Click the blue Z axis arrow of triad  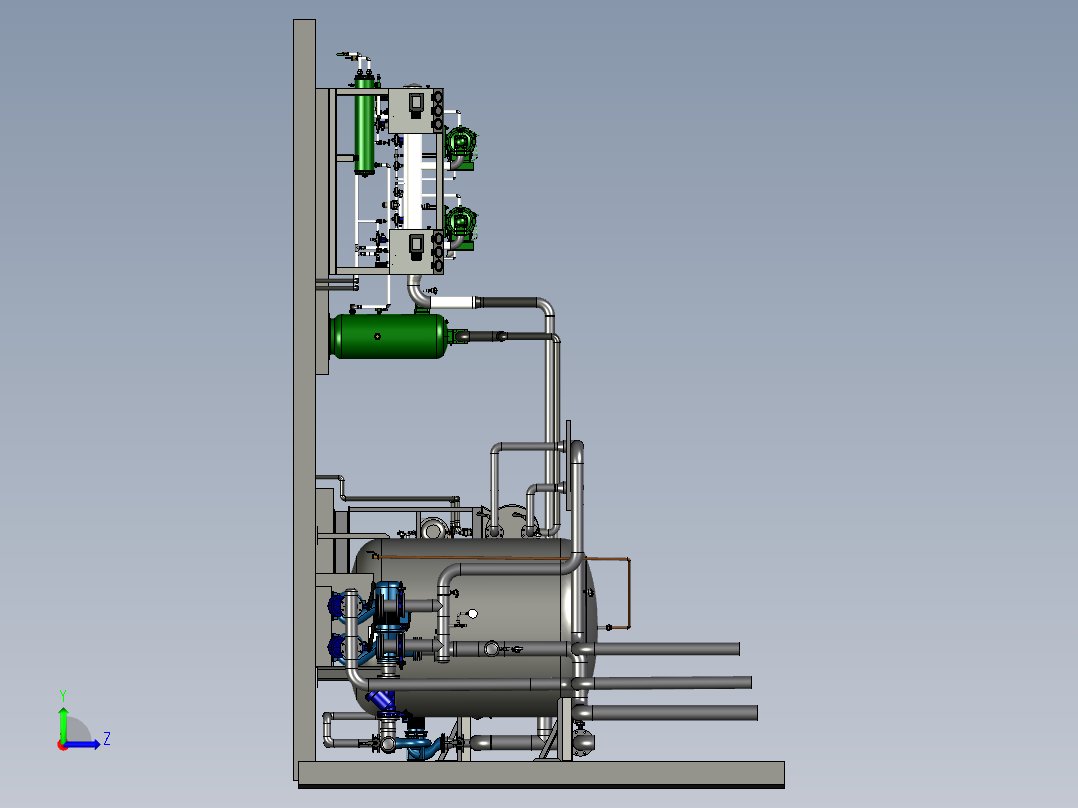pyautogui.click(x=82, y=744)
